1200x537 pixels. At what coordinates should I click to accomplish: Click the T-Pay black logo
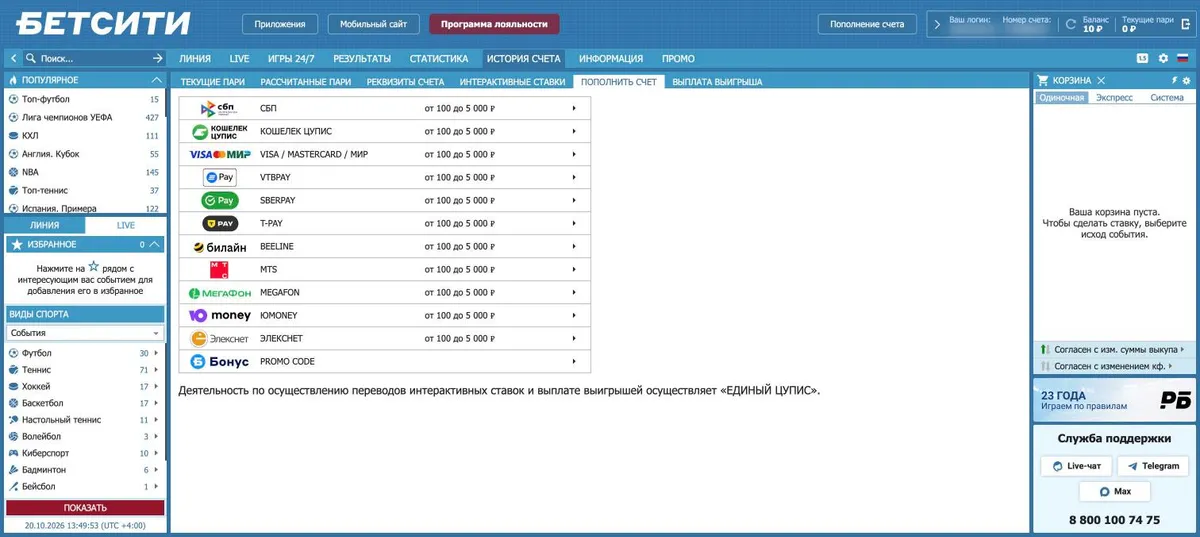219,223
